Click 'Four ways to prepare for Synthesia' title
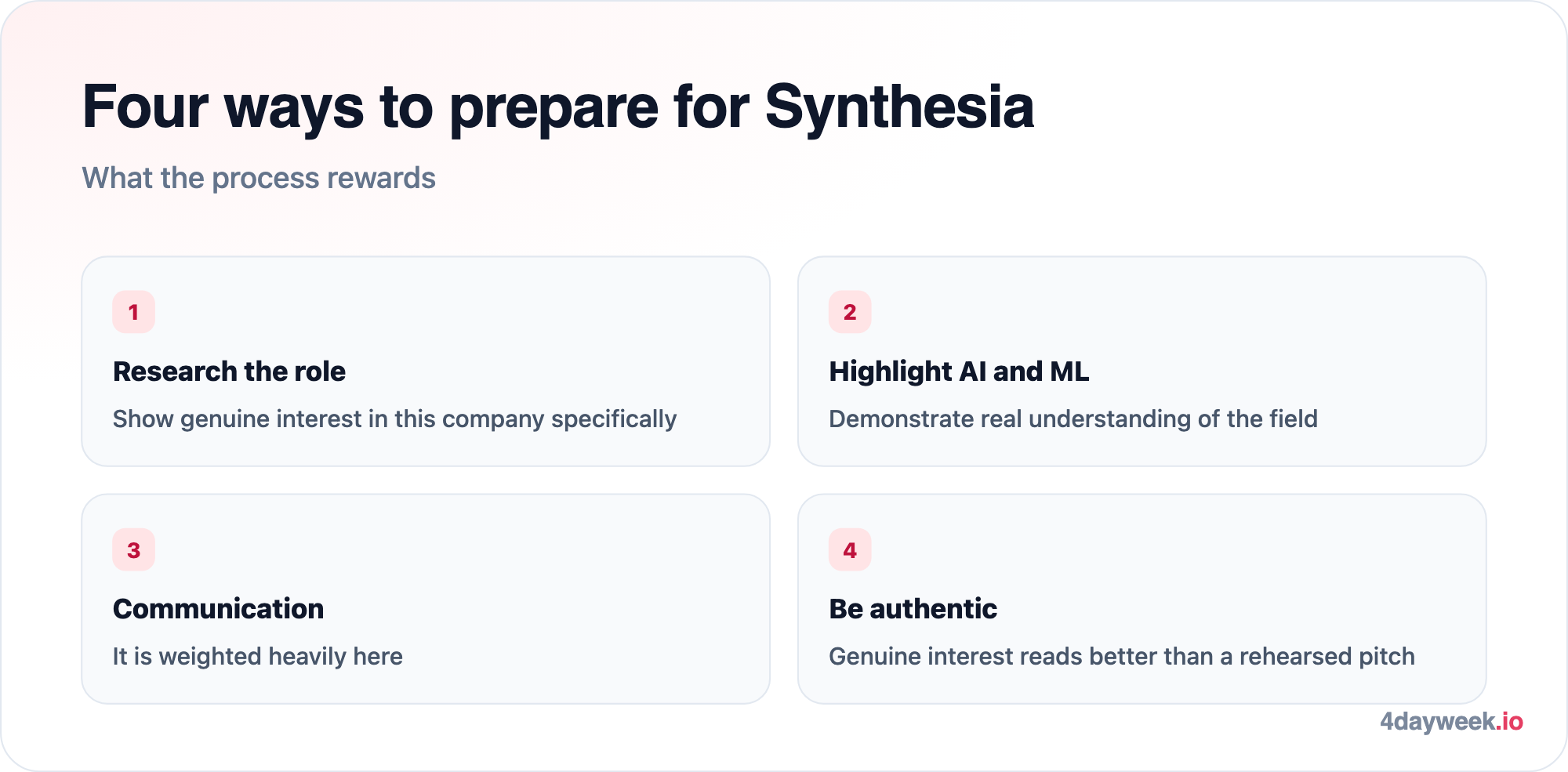 (558, 107)
